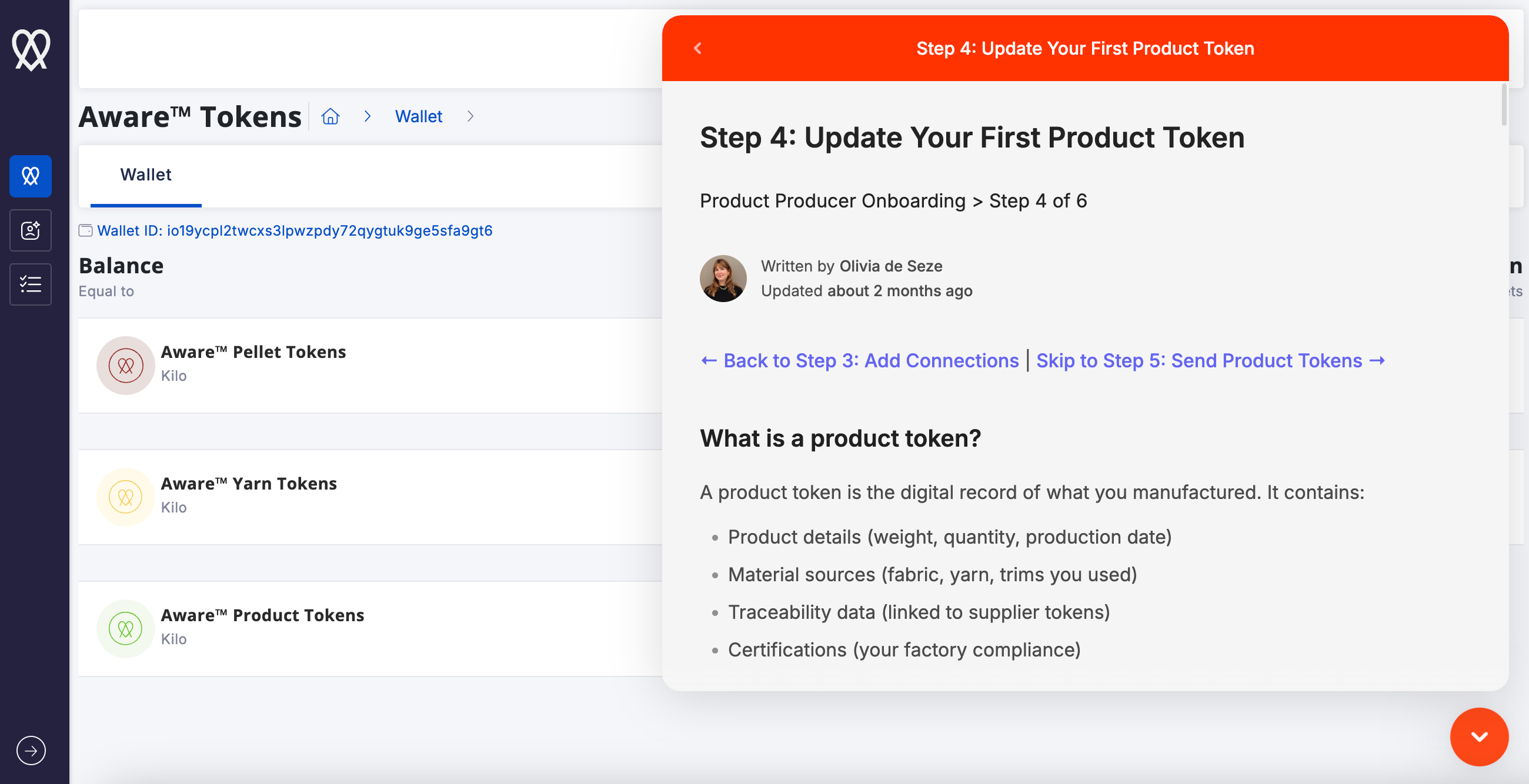Open the Aware™ Product Tokens row
Viewport: 1529px width, 784px height.
click(x=370, y=629)
